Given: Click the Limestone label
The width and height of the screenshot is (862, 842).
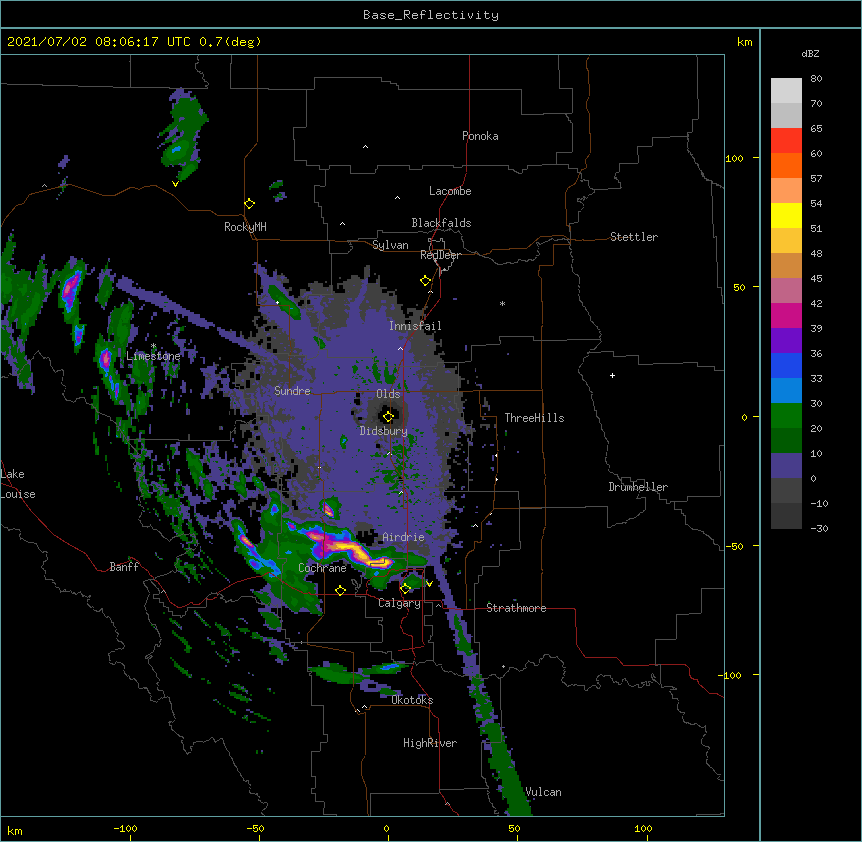Looking at the screenshot, I should click(x=153, y=356).
